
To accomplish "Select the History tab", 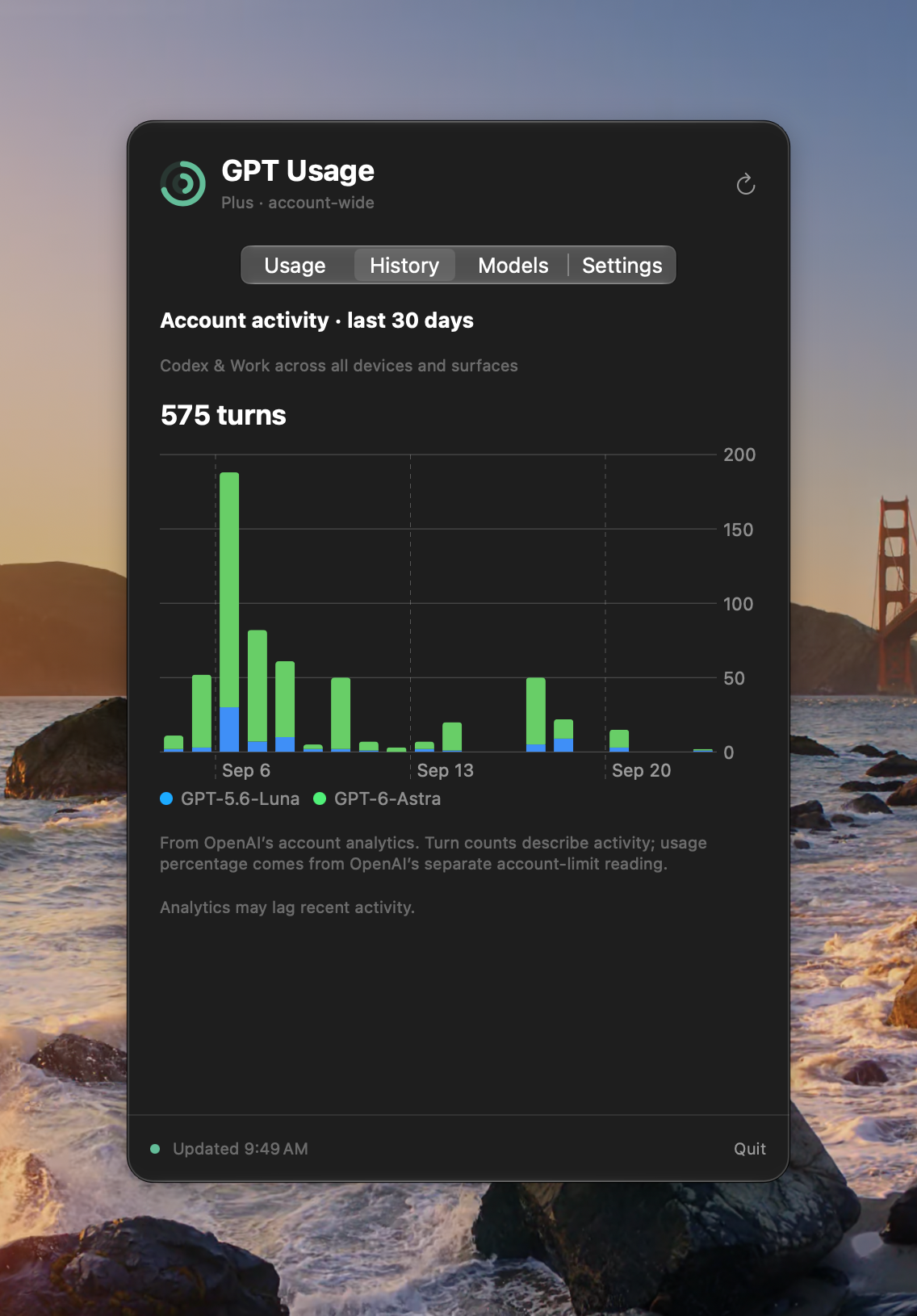I will pos(404,266).
